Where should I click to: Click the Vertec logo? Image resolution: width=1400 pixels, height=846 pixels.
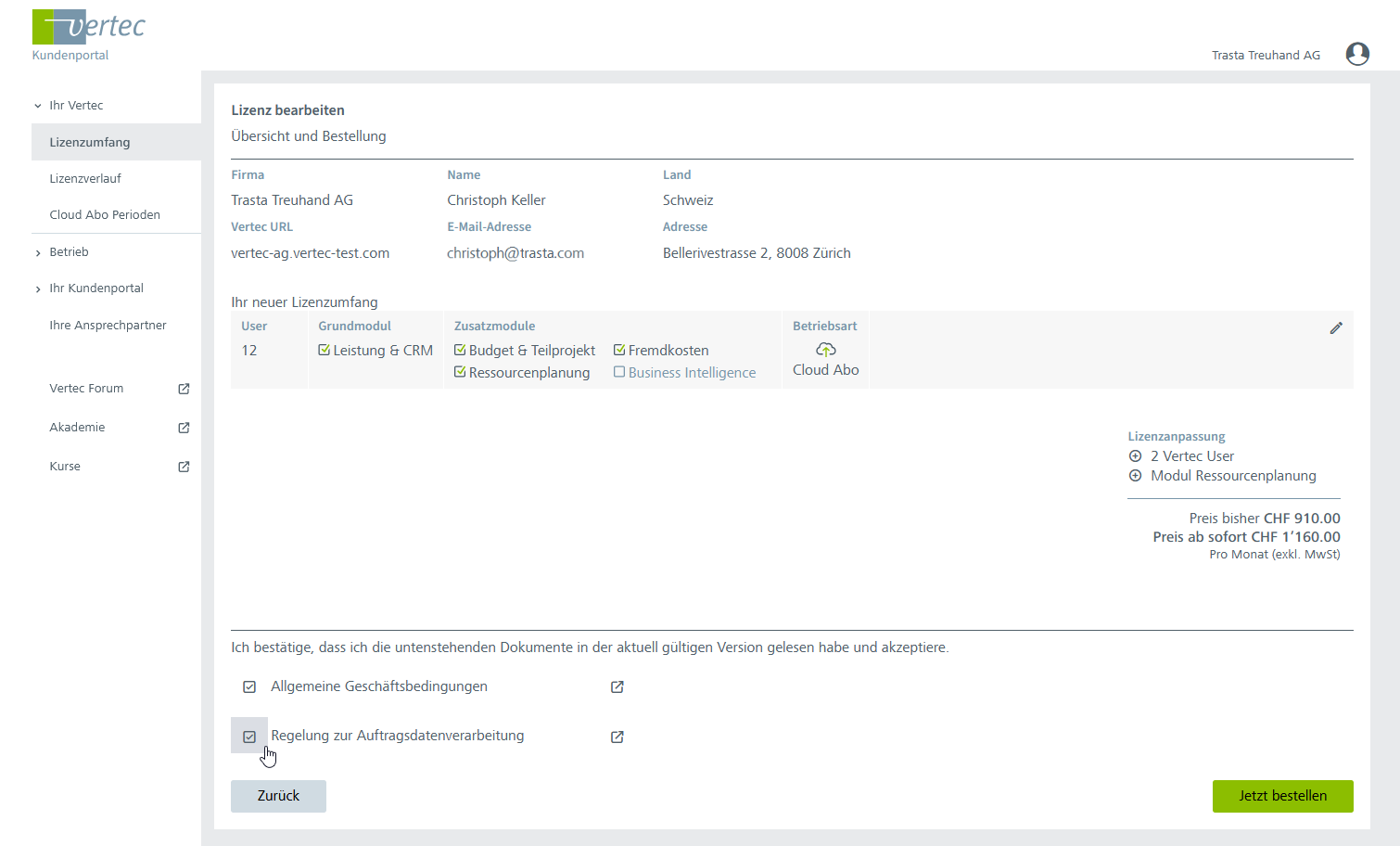tap(89, 27)
